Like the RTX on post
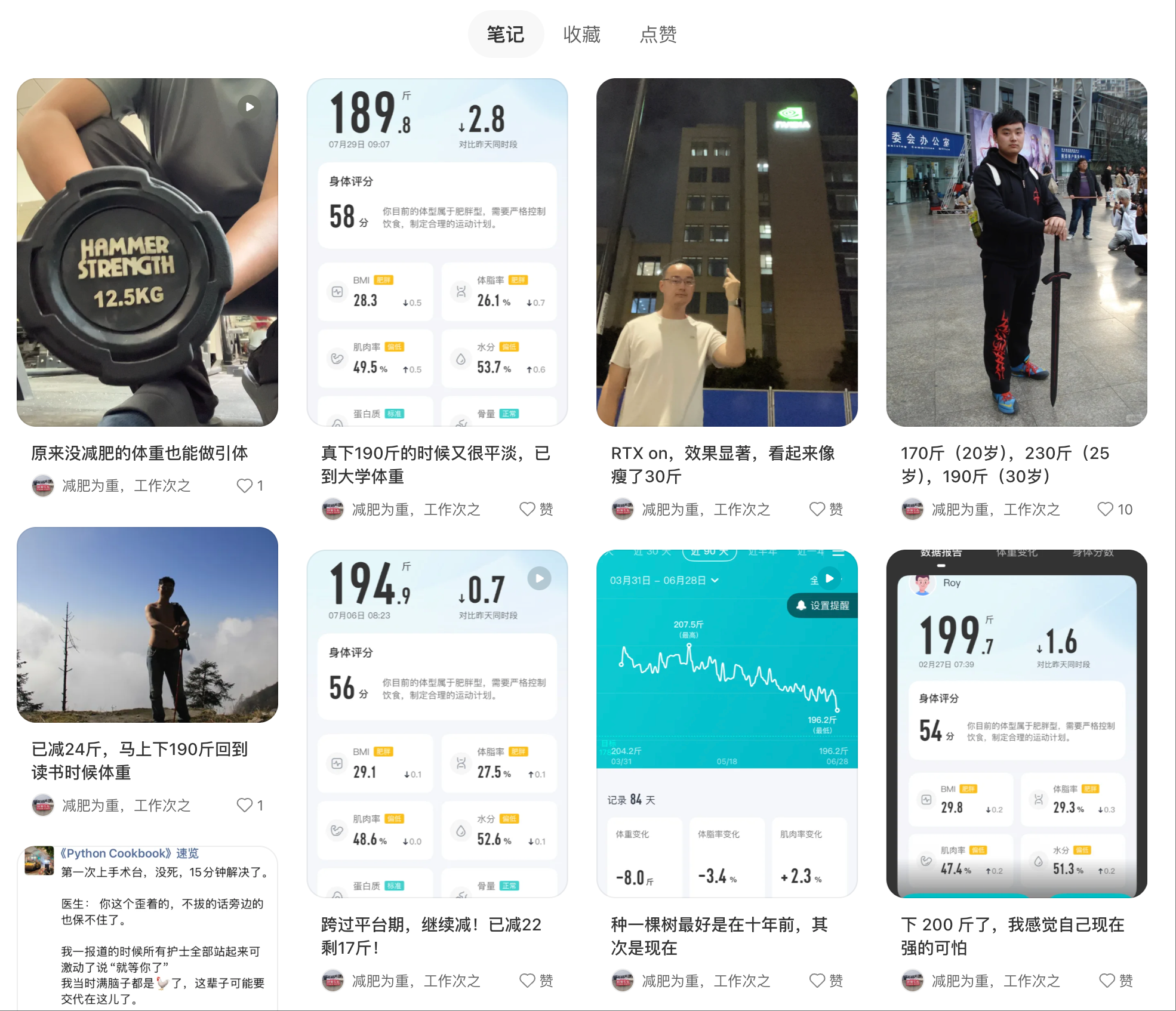The width and height of the screenshot is (1176, 1011). click(x=817, y=509)
